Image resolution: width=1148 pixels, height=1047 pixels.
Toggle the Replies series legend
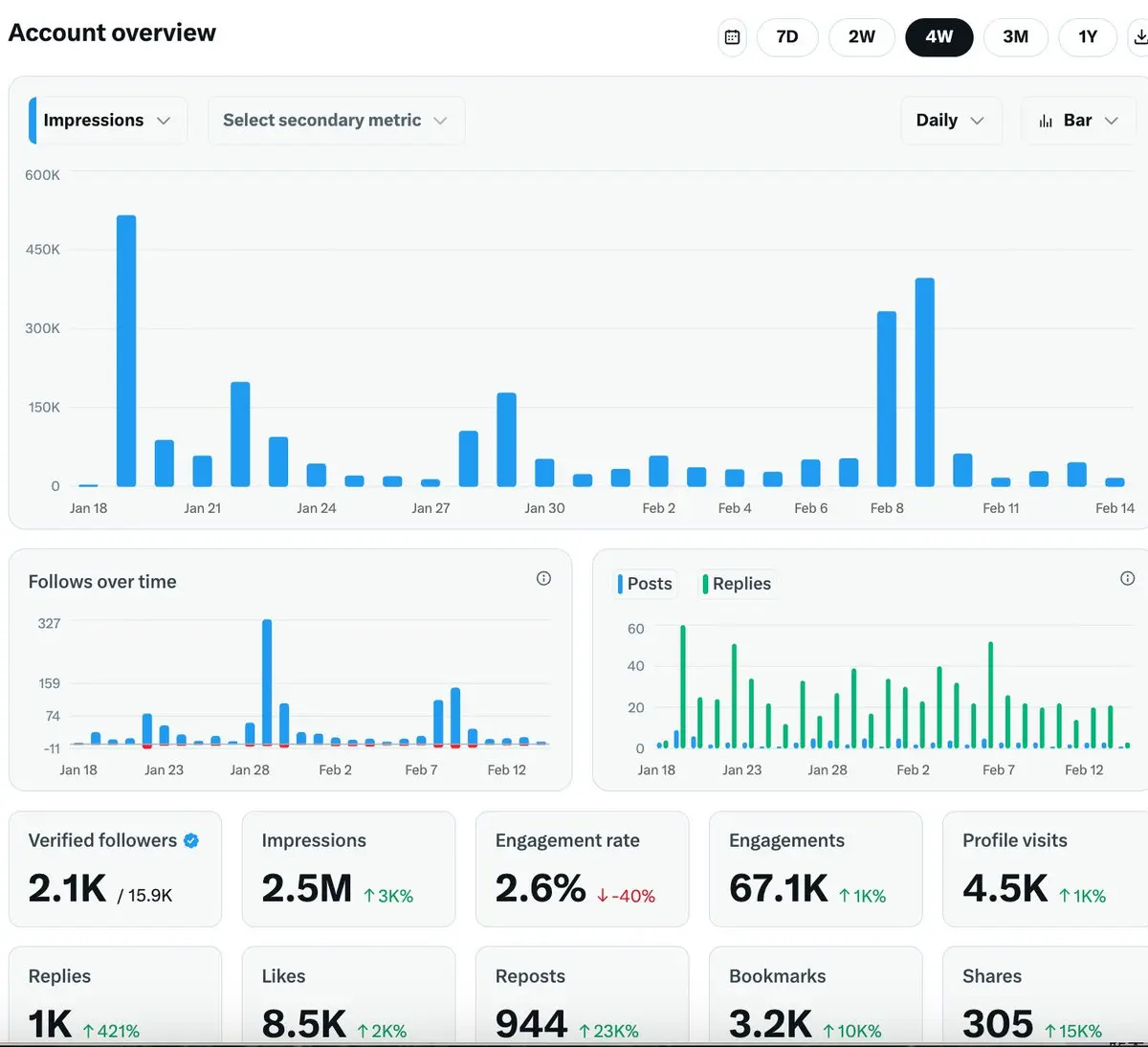pyautogui.click(x=738, y=584)
